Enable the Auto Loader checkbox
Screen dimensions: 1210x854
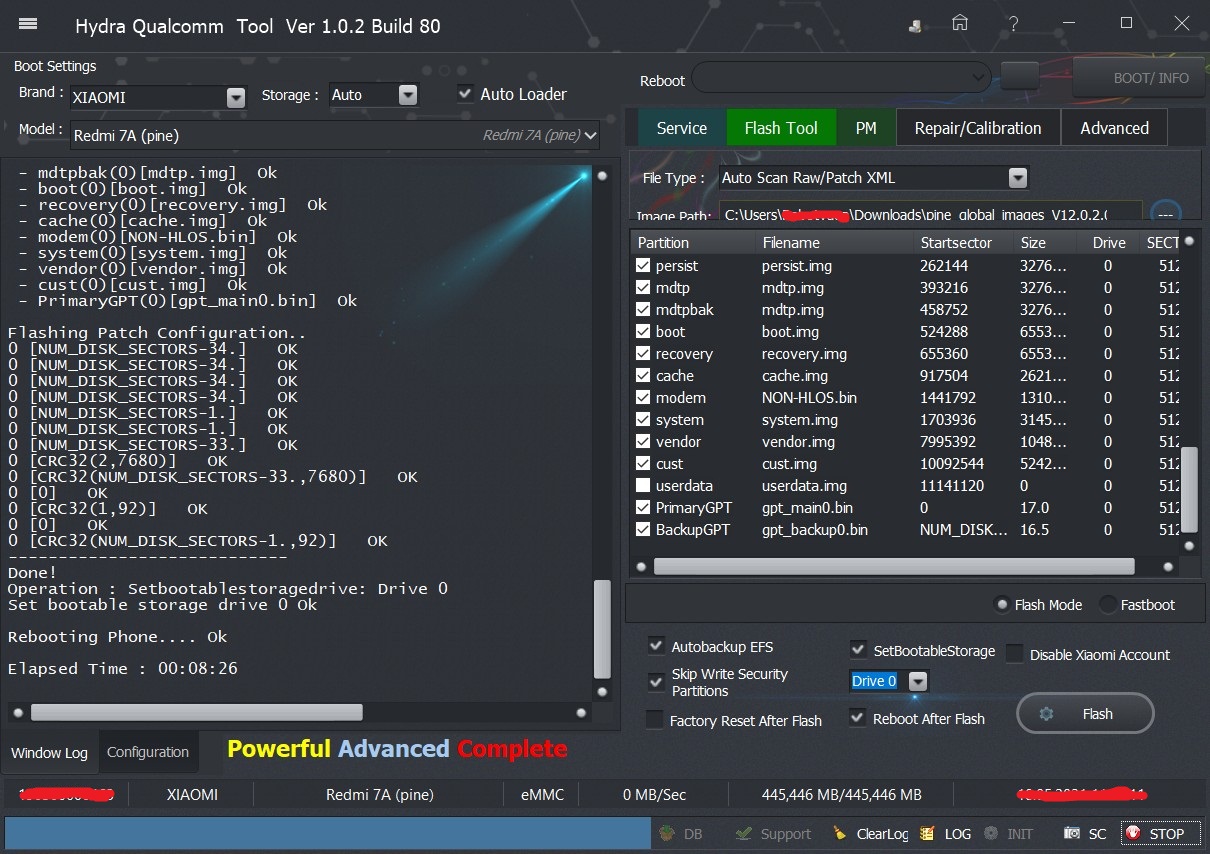[465, 94]
